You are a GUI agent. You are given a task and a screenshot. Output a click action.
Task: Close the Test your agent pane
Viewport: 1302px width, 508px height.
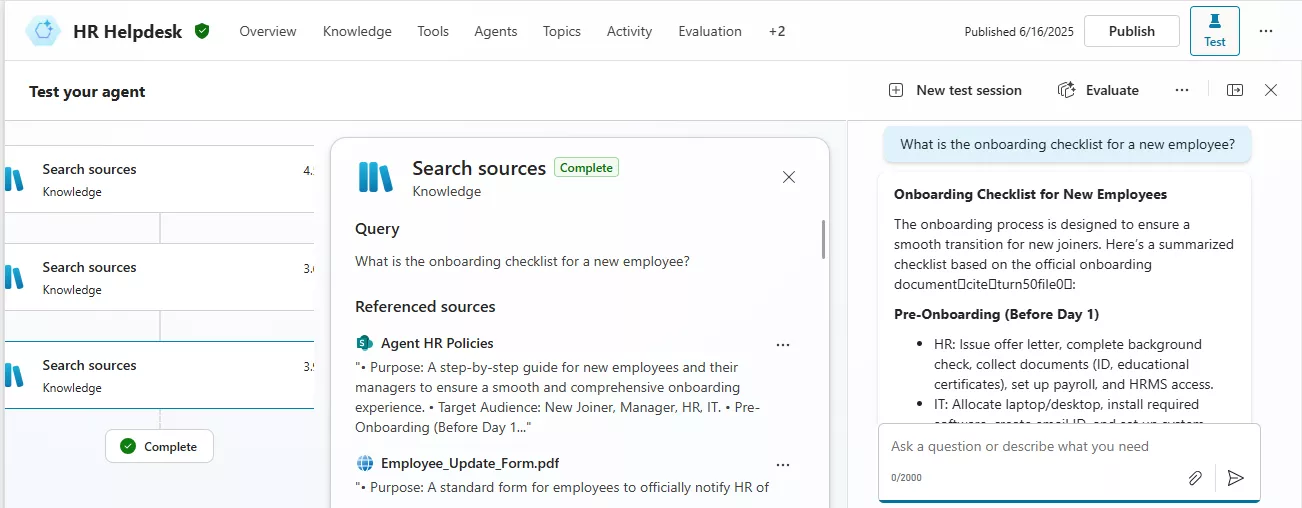point(1271,90)
